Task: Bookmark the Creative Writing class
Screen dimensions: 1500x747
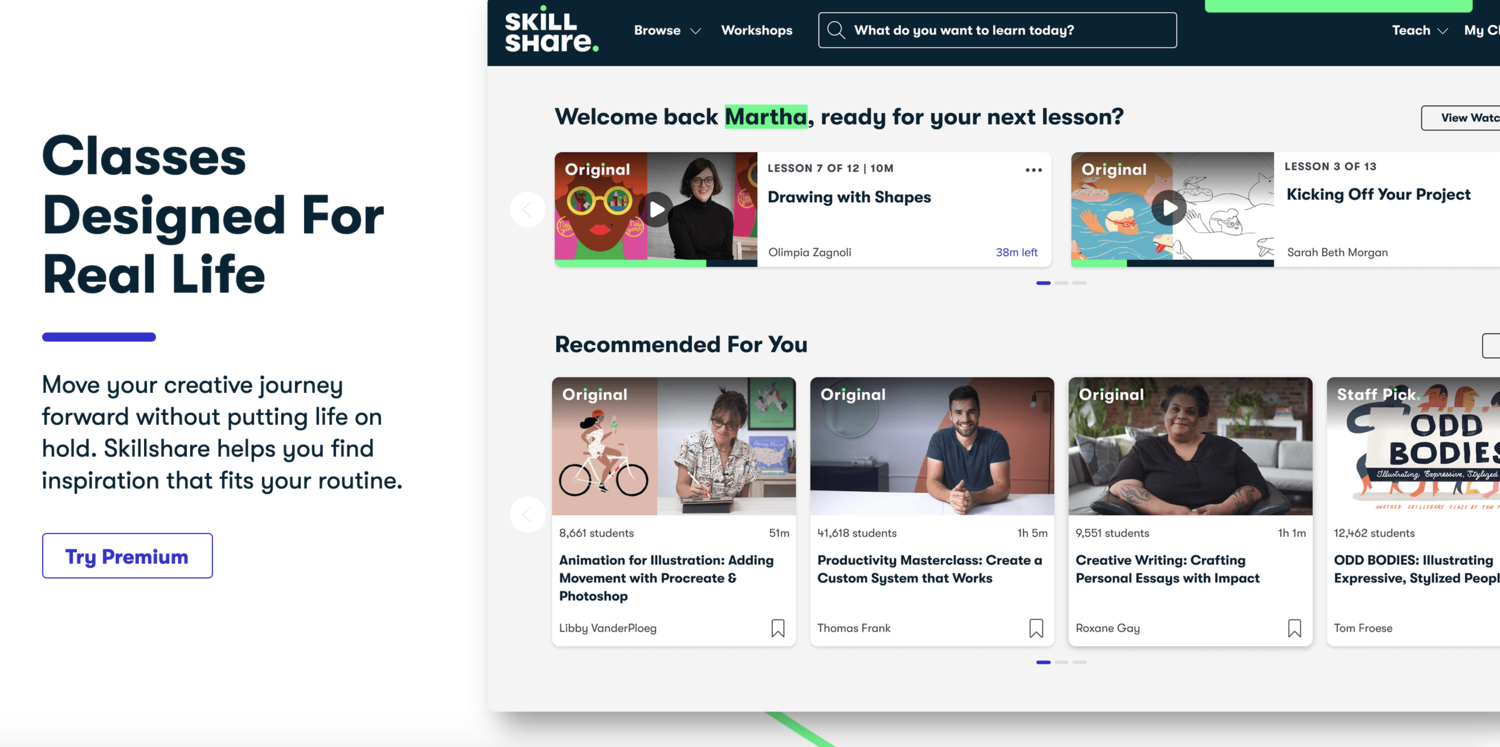Action: (1294, 628)
